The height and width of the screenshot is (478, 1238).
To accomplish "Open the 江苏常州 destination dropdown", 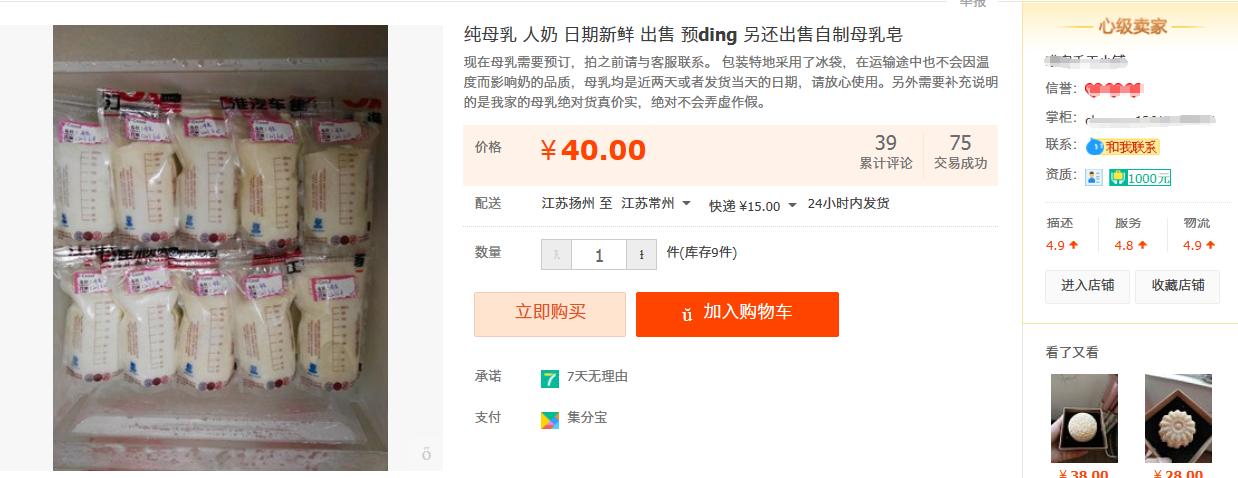I will (x=656, y=204).
